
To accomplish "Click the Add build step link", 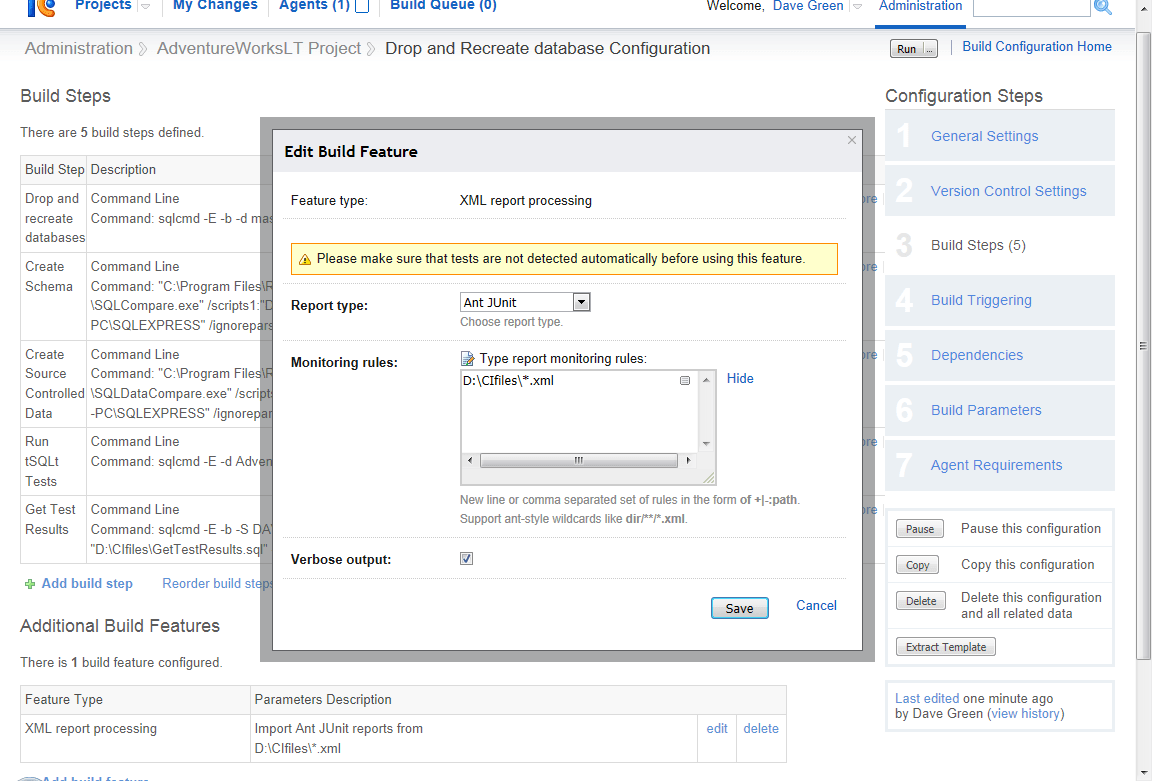I will pyautogui.click(x=87, y=583).
